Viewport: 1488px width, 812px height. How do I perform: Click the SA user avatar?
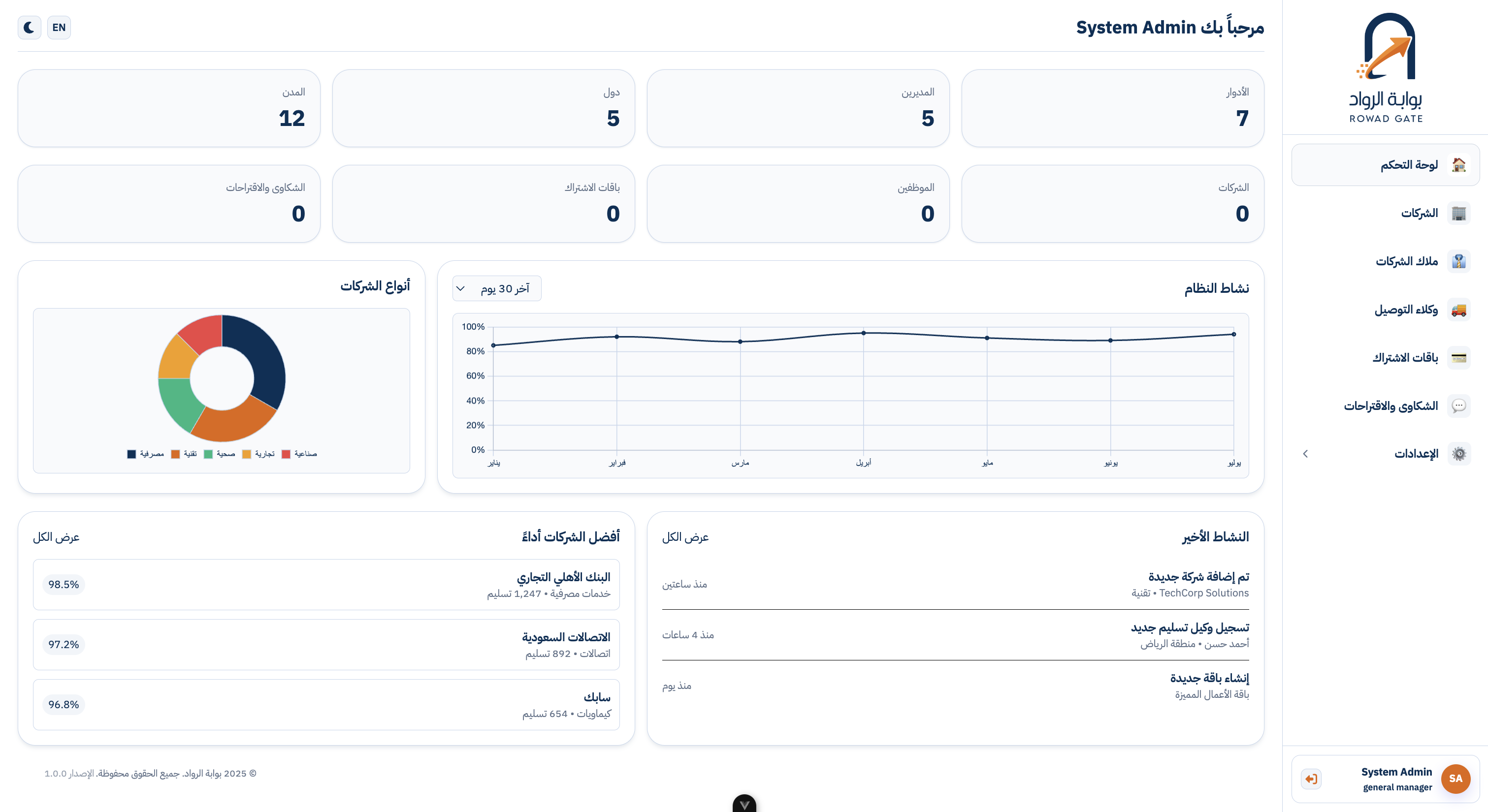1455,779
